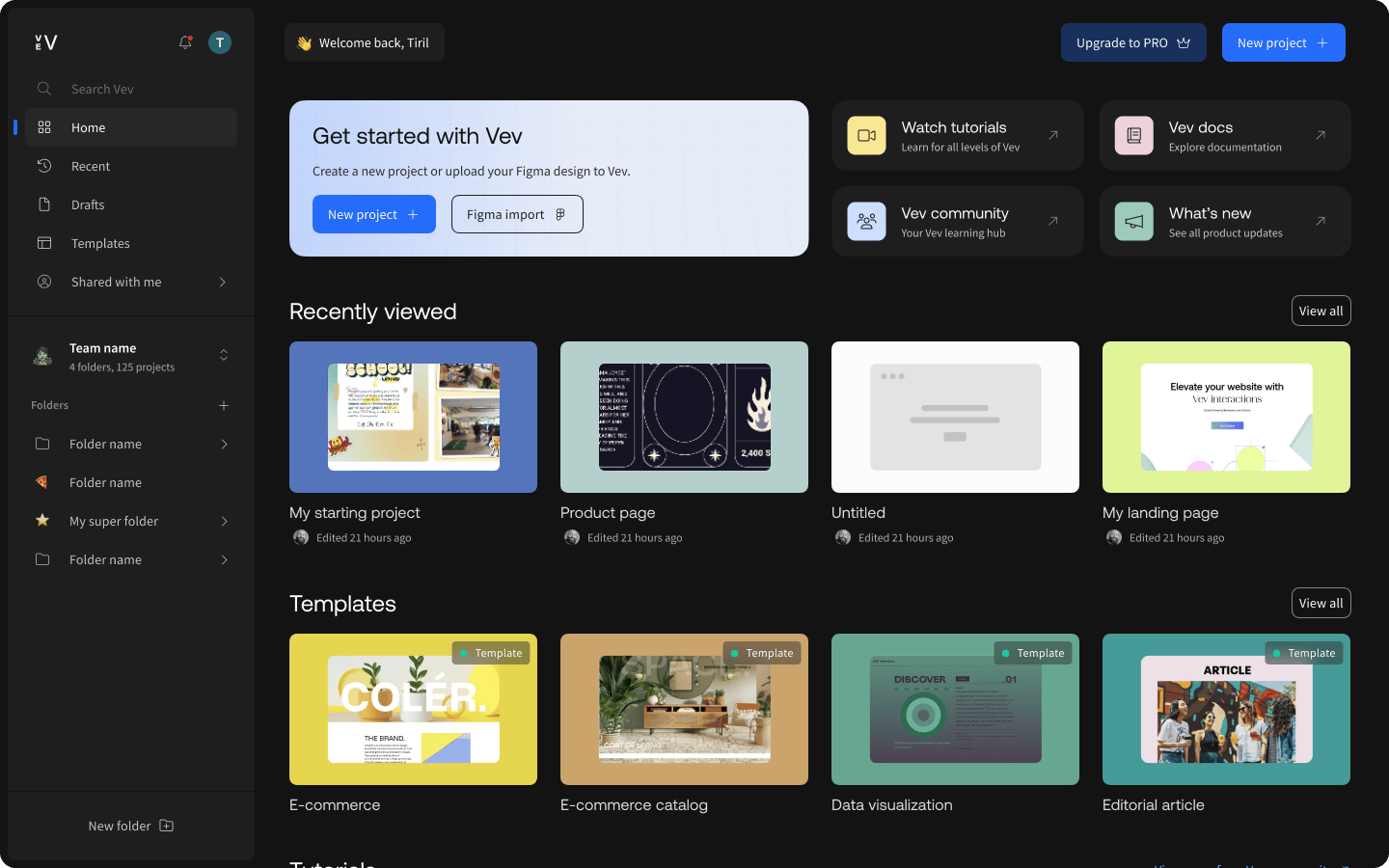Click top-right New project button
This screenshot has height=868, width=1389.
coord(1283,42)
